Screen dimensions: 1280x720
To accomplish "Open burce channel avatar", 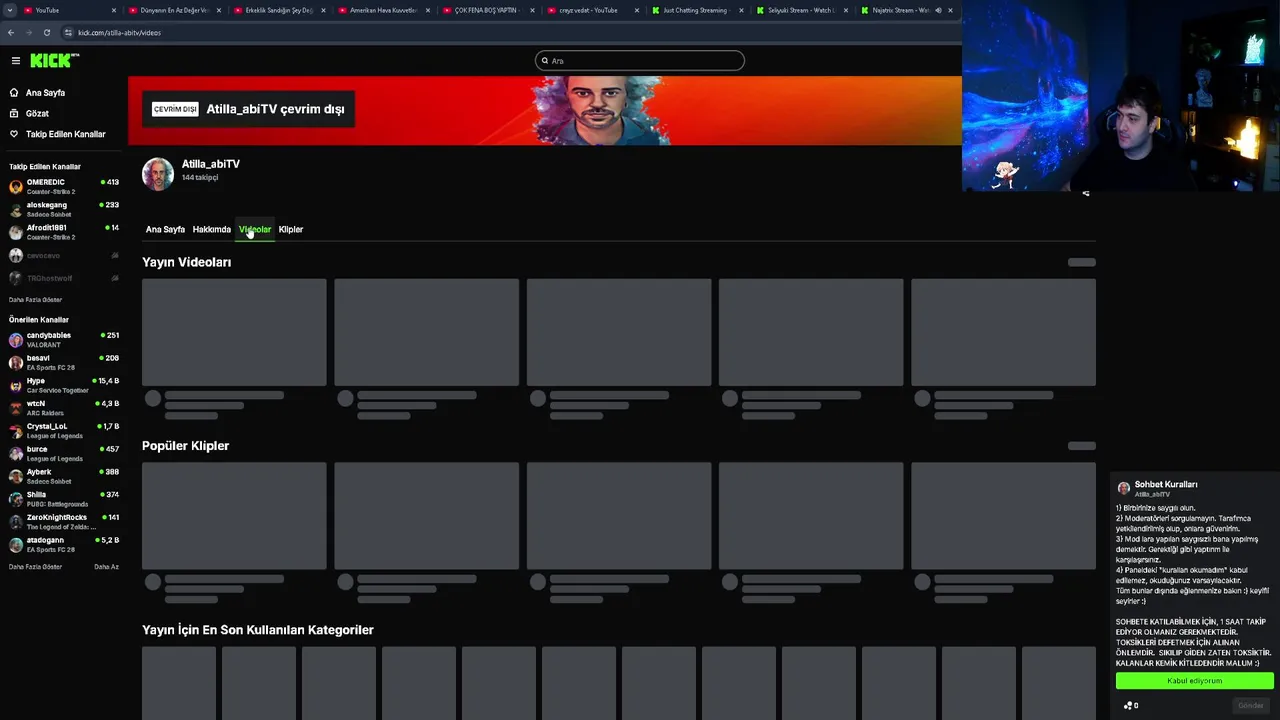I will click(15, 454).
